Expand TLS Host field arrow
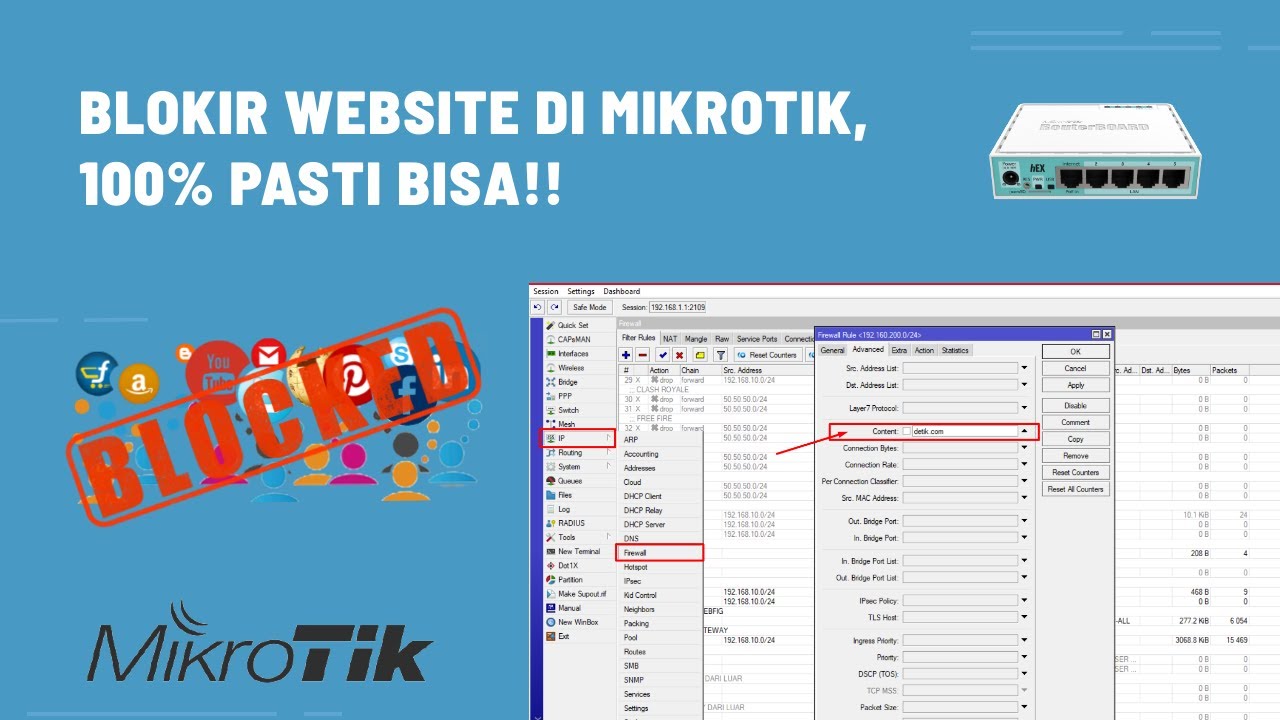 [1024, 617]
